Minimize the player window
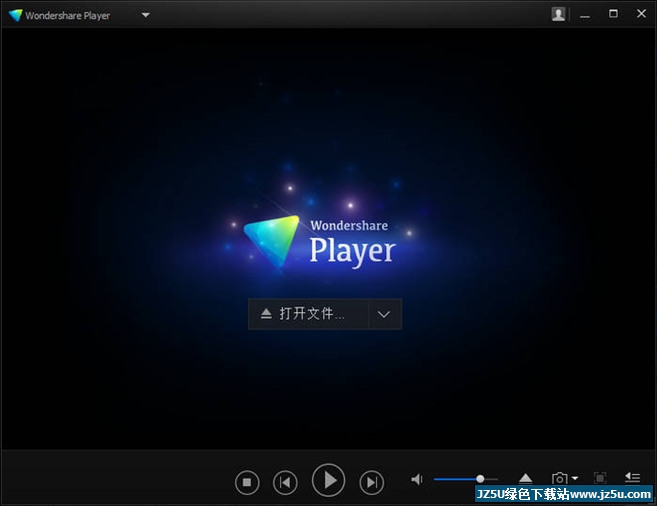 click(x=585, y=15)
